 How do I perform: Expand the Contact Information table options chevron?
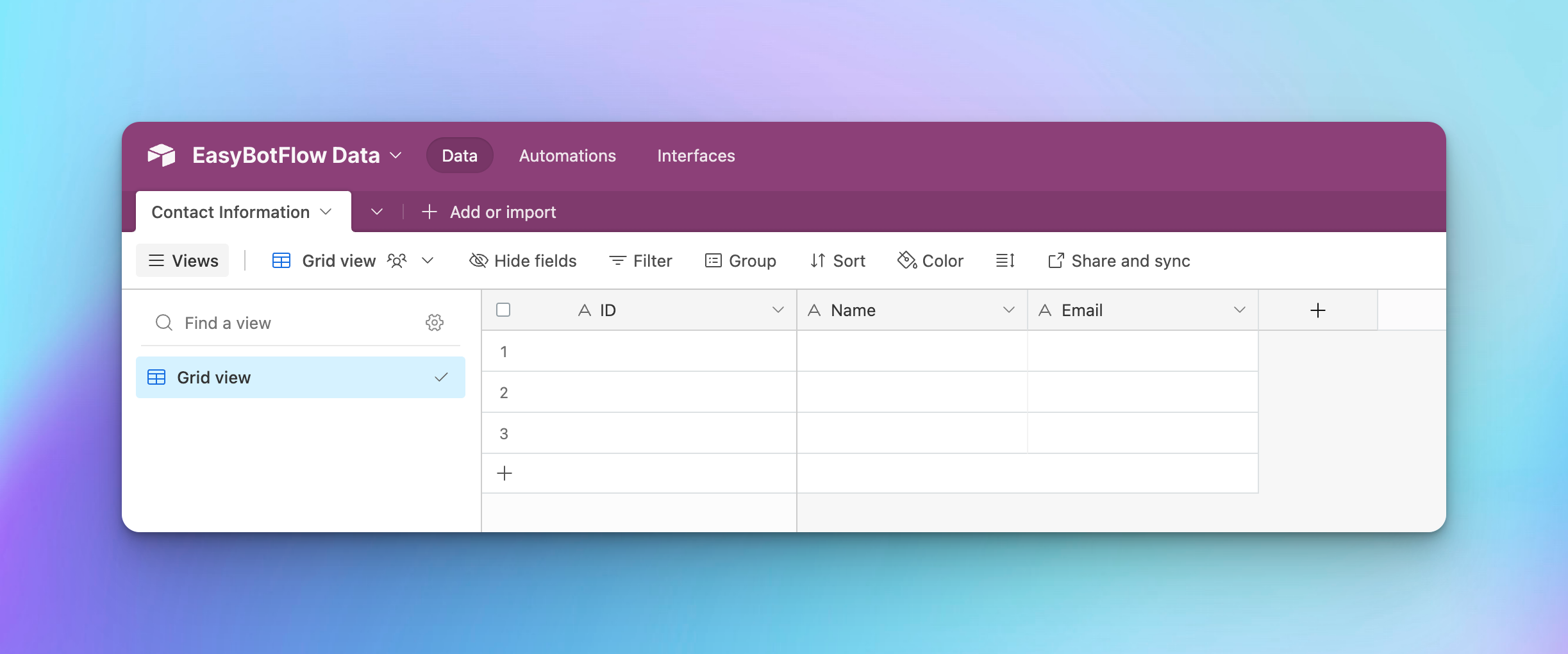click(326, 212)
